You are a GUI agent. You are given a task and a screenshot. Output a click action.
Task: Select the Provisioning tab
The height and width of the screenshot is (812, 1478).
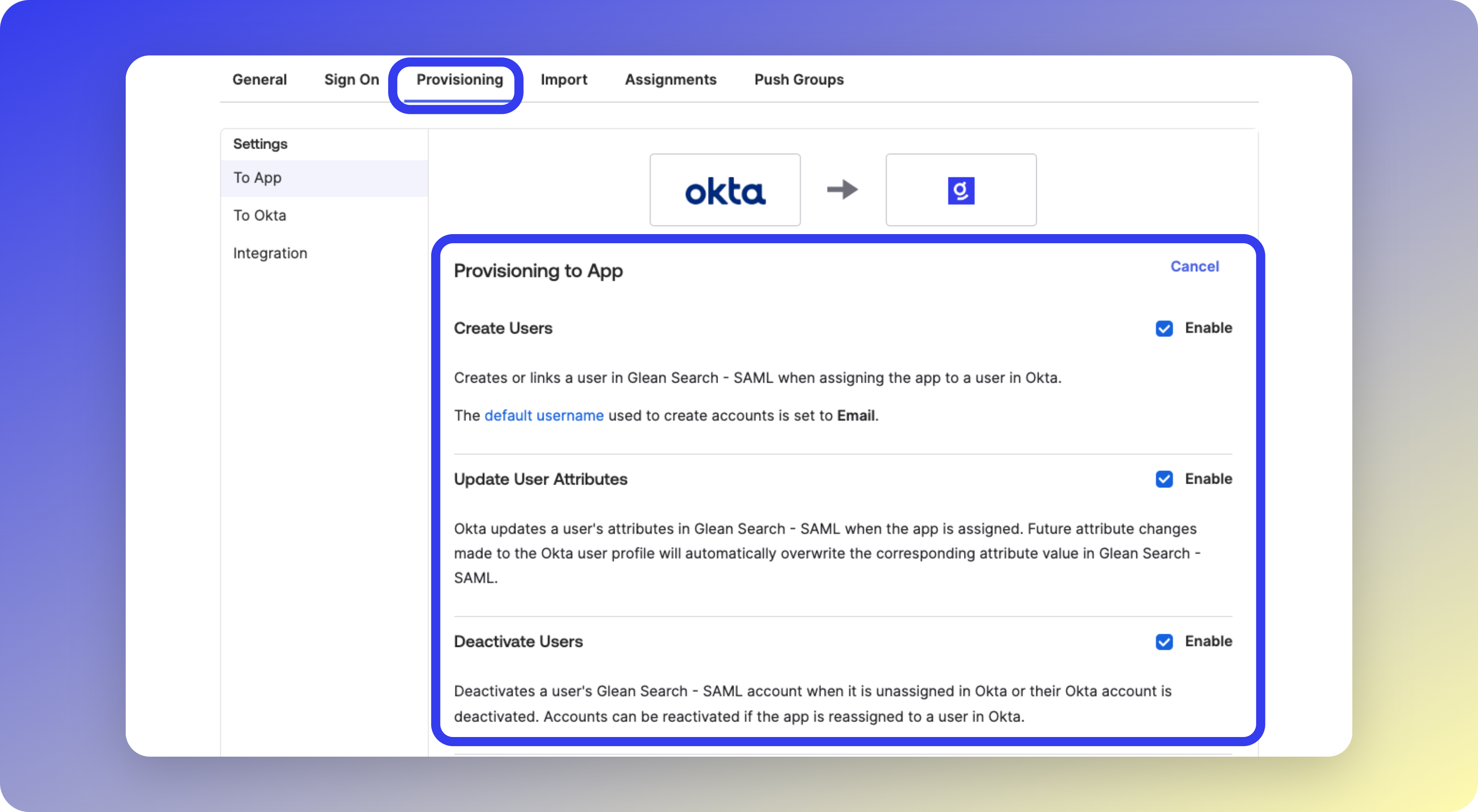coord(459,80)
